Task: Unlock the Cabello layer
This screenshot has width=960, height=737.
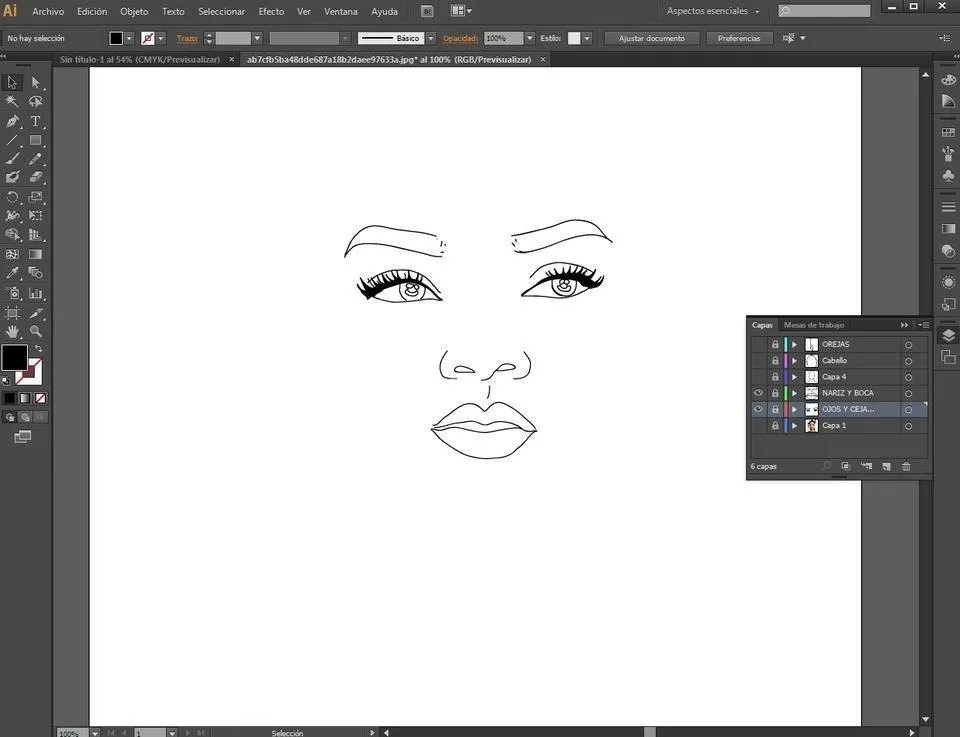Action: pos(774,361)
